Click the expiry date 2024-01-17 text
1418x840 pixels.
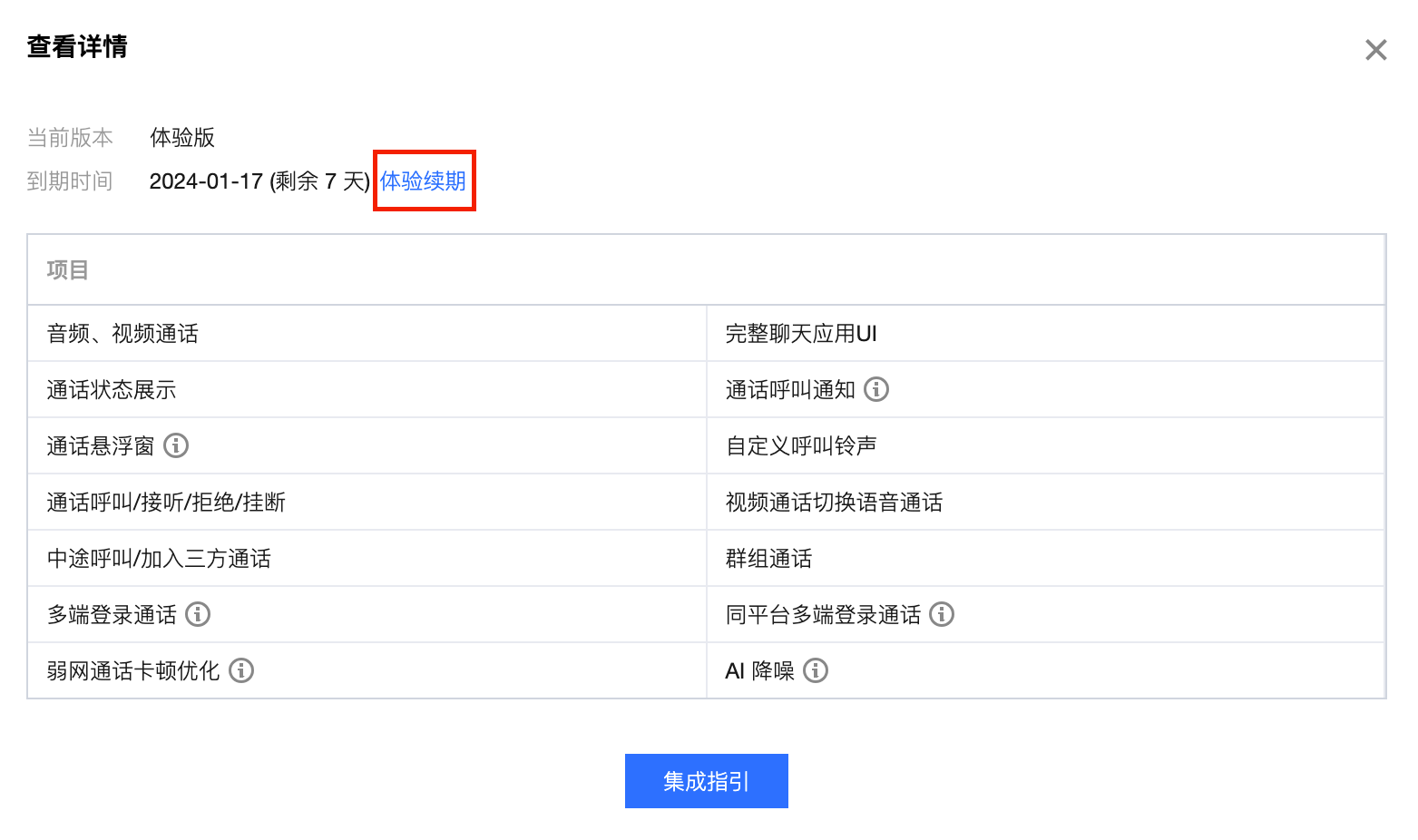tap(206, 181)
